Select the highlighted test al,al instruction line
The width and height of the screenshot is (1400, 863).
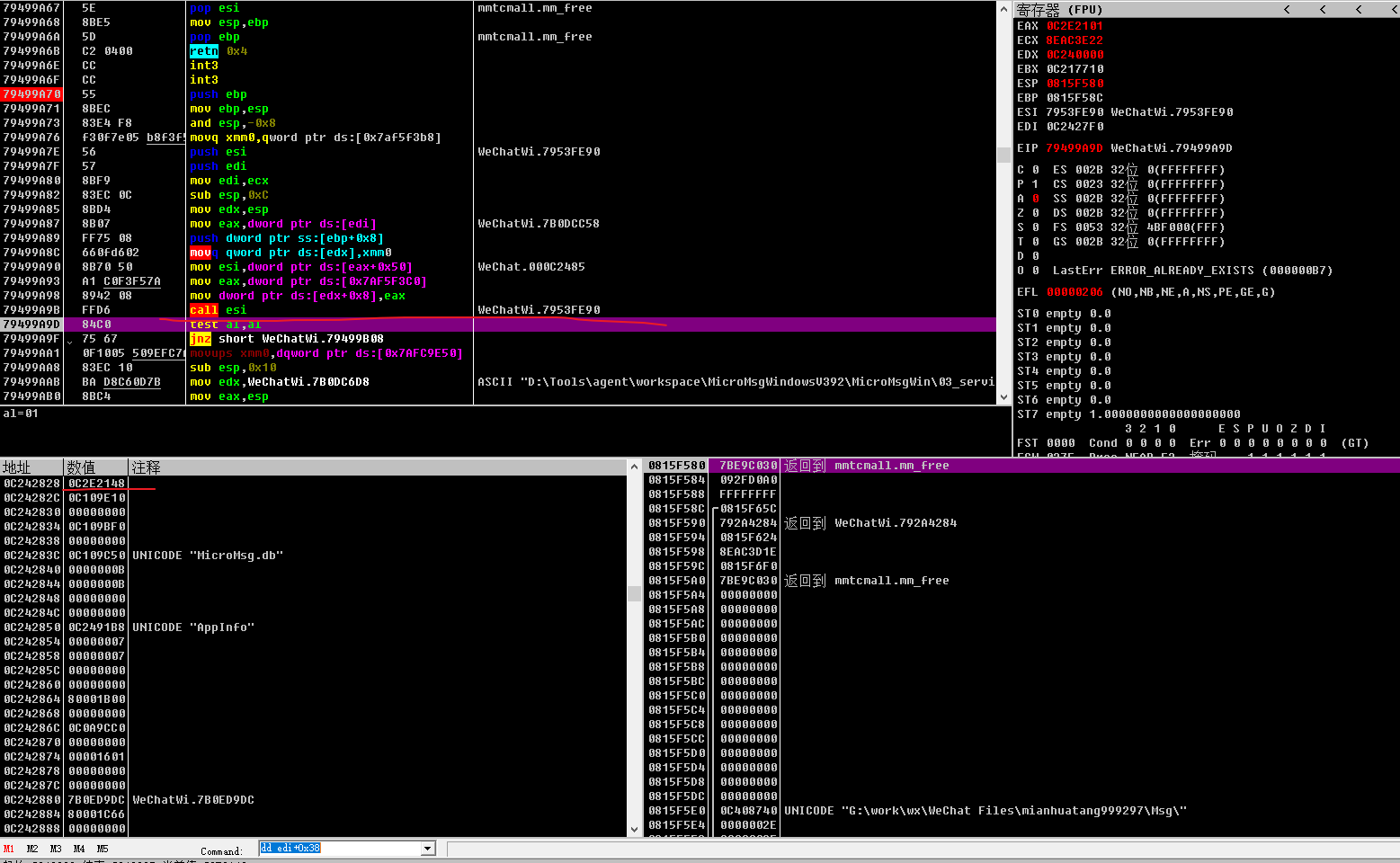pyautogui.click(x=227, y=325)
